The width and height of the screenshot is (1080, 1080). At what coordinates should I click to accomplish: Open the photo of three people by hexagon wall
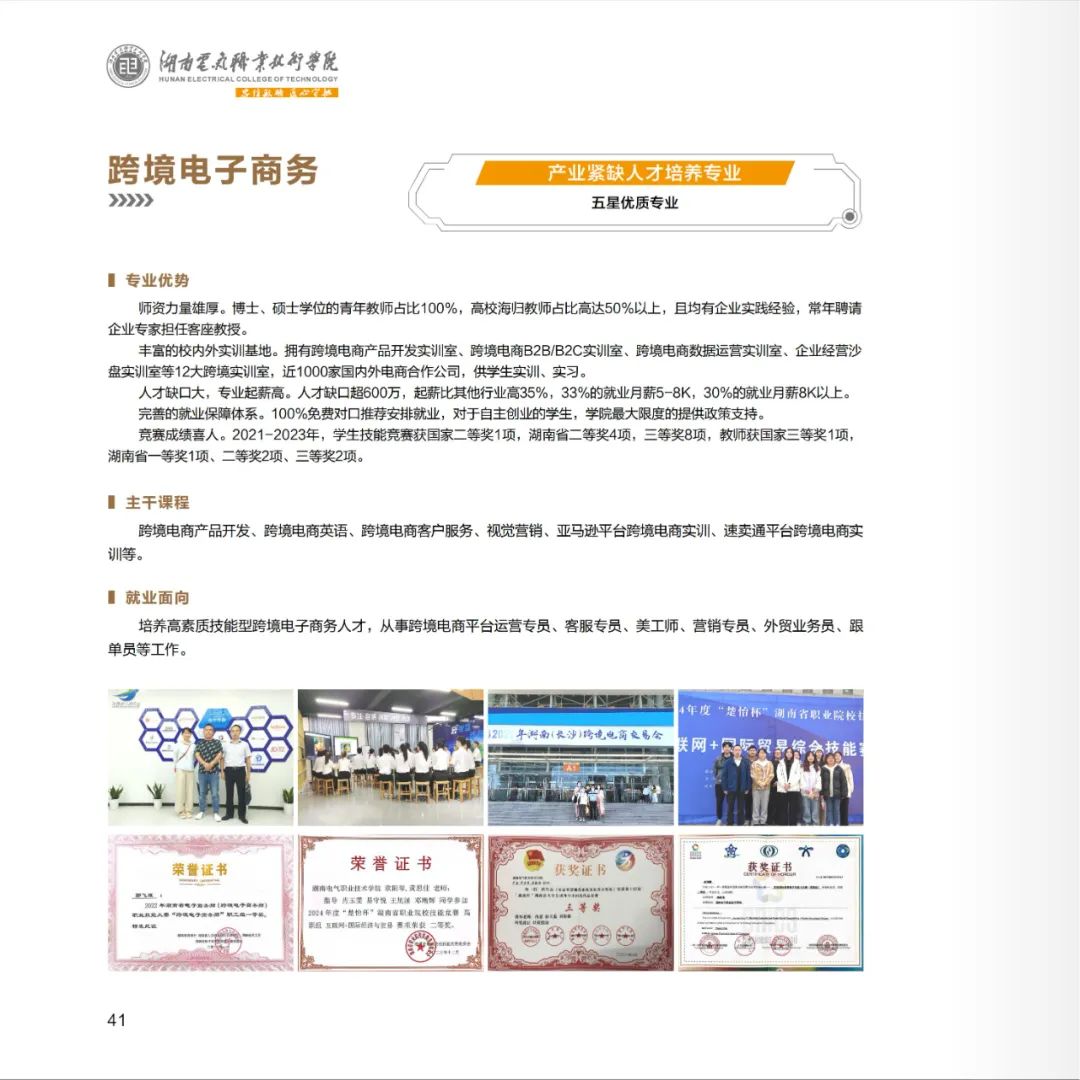(201, 757)
